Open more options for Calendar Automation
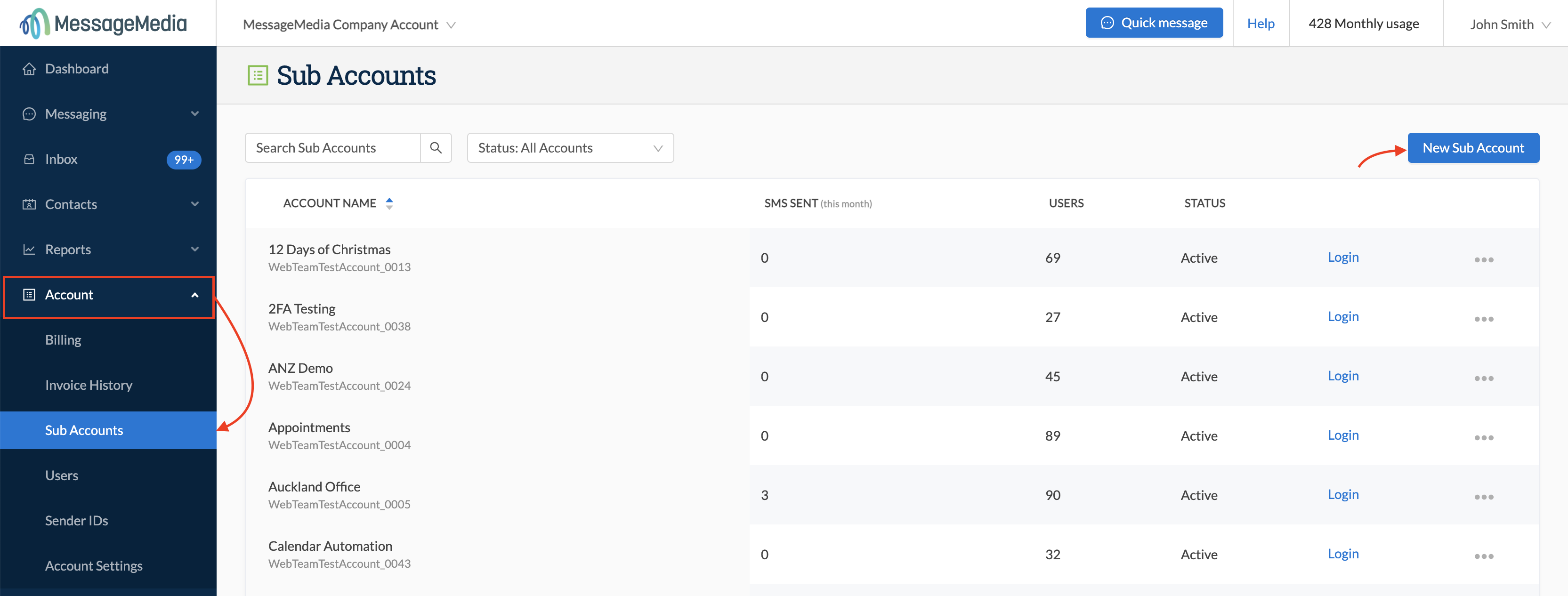 (1483, 556)
